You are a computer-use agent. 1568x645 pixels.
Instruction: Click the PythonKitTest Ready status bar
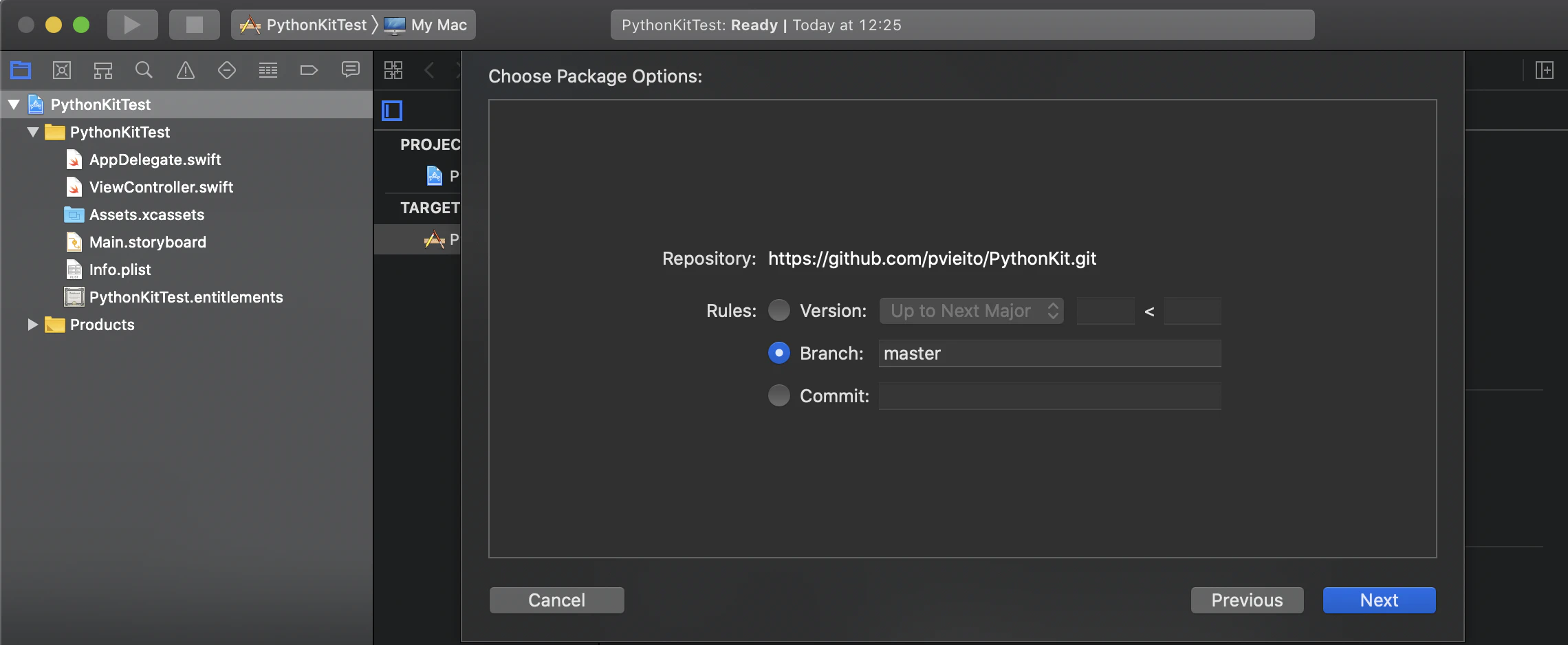963,25
